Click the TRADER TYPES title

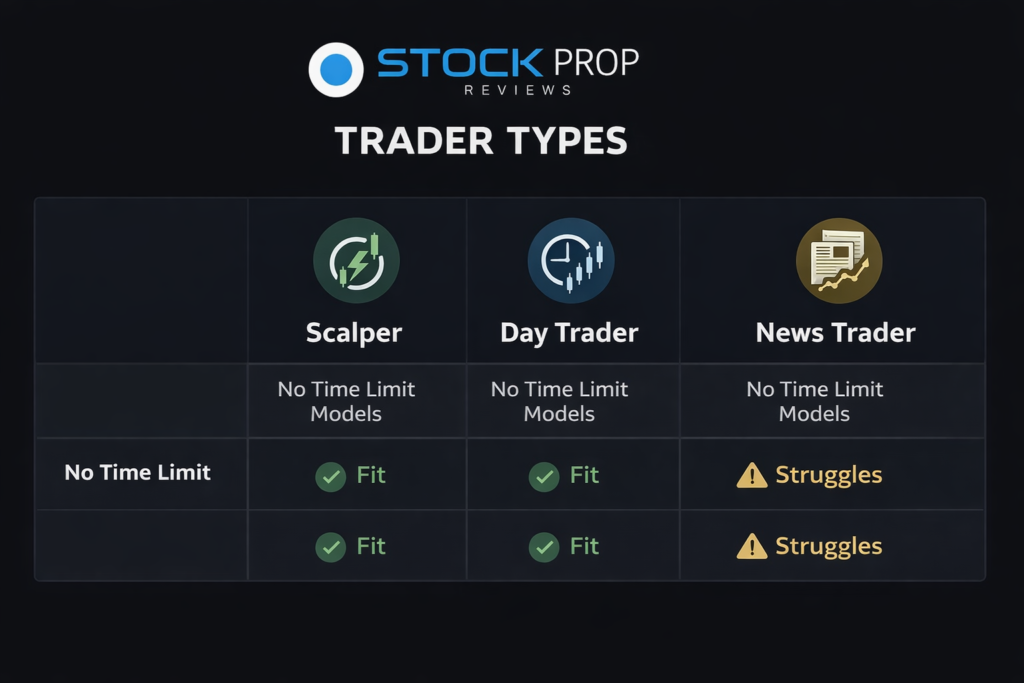[x=481, y=142]
